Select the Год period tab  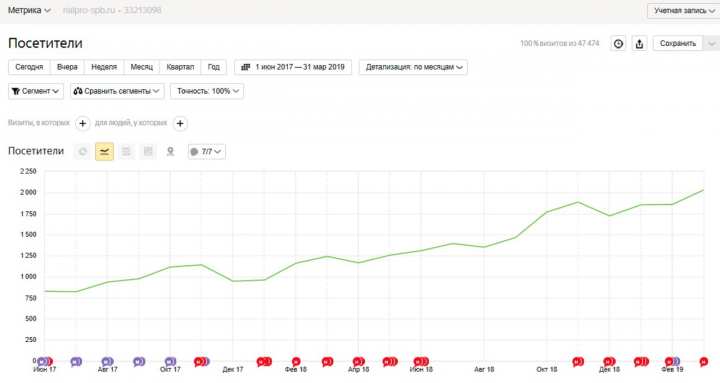click(x=214, y=67)
